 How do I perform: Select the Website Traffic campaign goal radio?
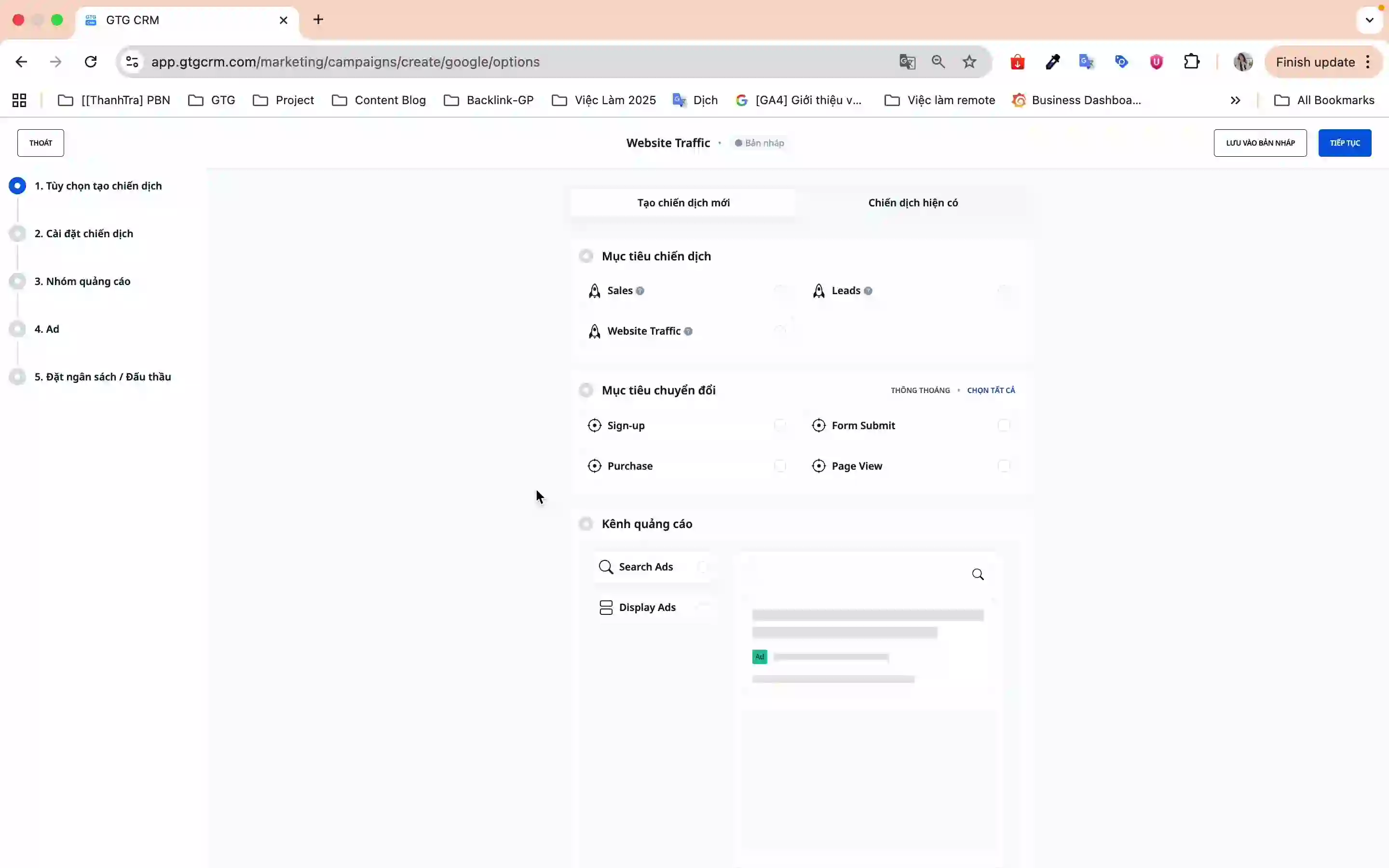tap(779, 331)
